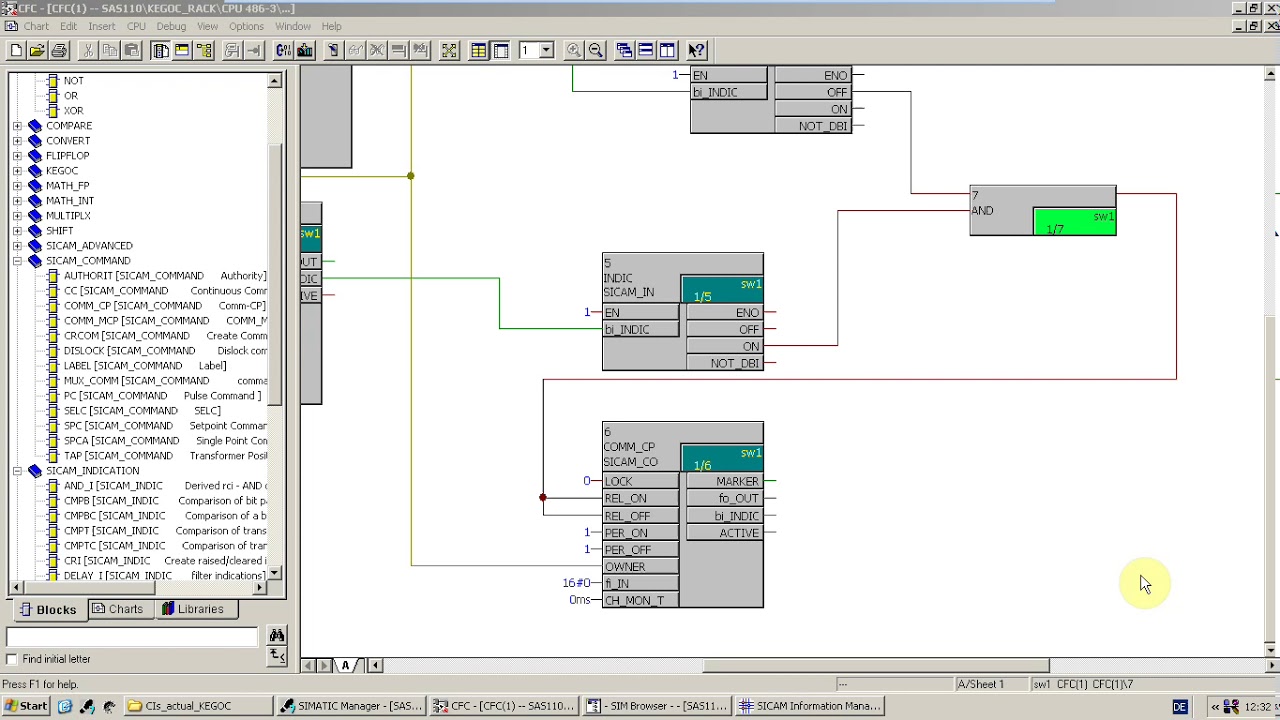Enable Find initial letter checkbox
Viewport: 1280px width, 720px height.
pos(12,659)
